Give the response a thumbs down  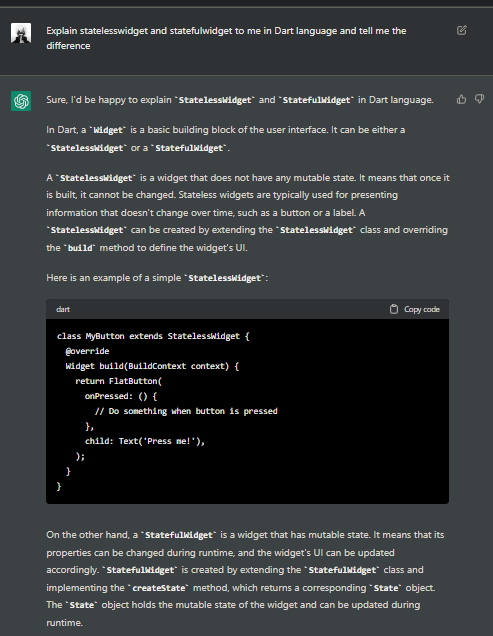[479, 99]
